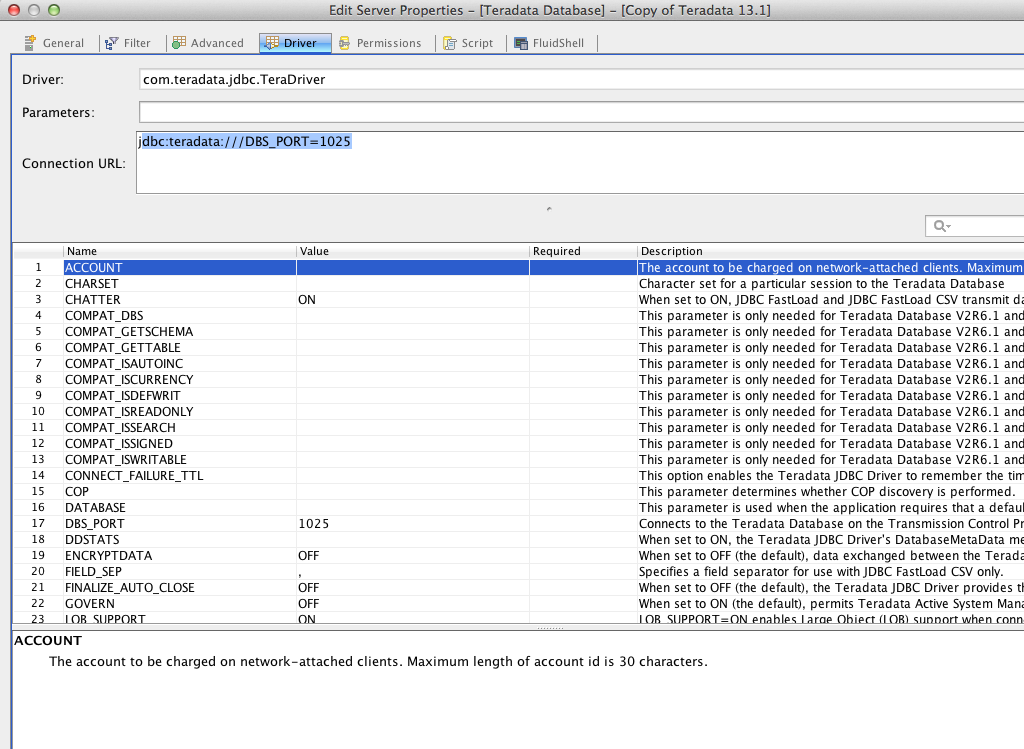The image size is (1024, 749).
Task: Select the FINALIZE_AUTO_CLOSE property name
Action: [x=129, y=588]
